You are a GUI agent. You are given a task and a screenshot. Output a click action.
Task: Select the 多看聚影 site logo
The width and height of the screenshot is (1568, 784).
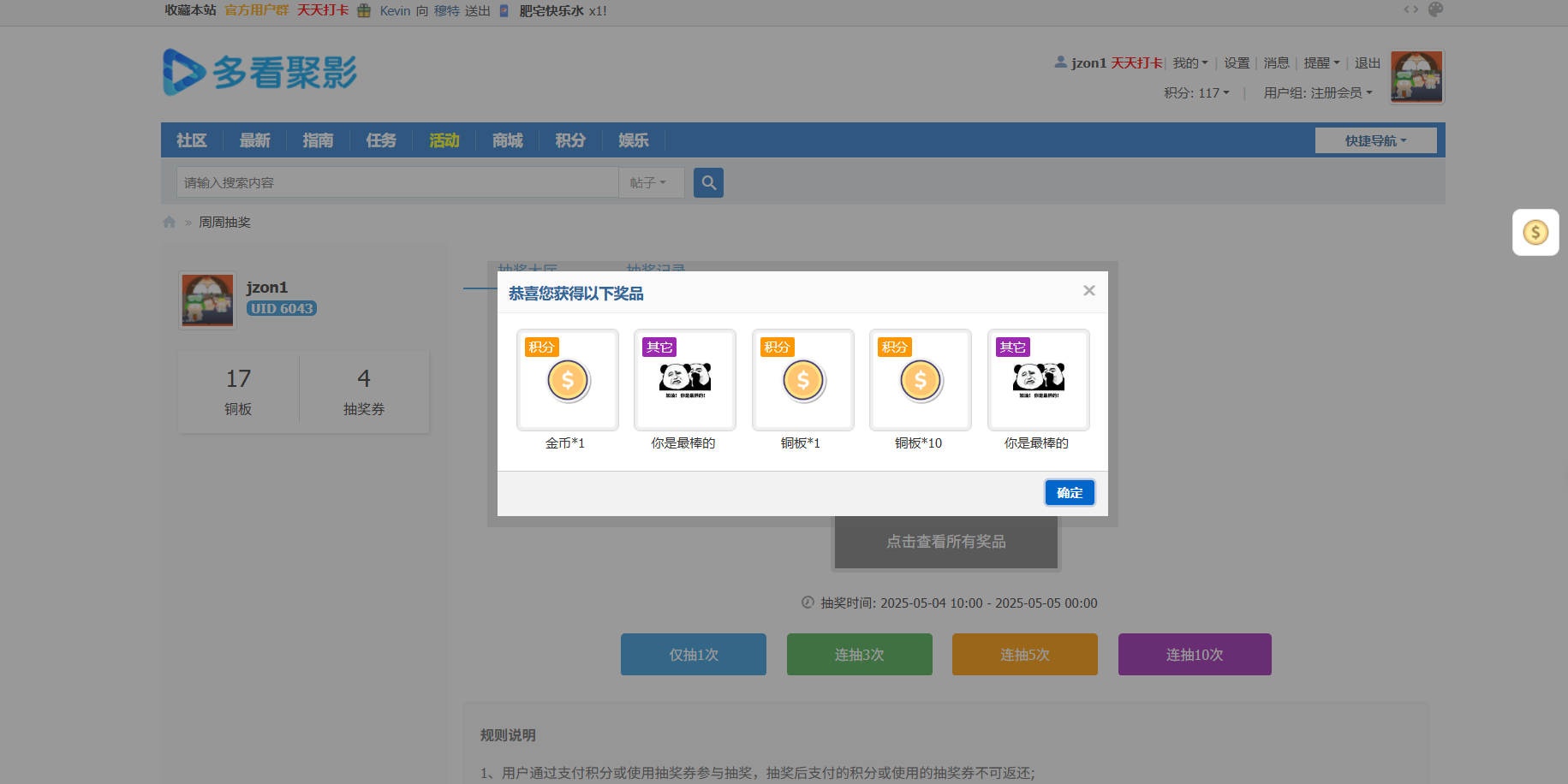tap(259, 73)
